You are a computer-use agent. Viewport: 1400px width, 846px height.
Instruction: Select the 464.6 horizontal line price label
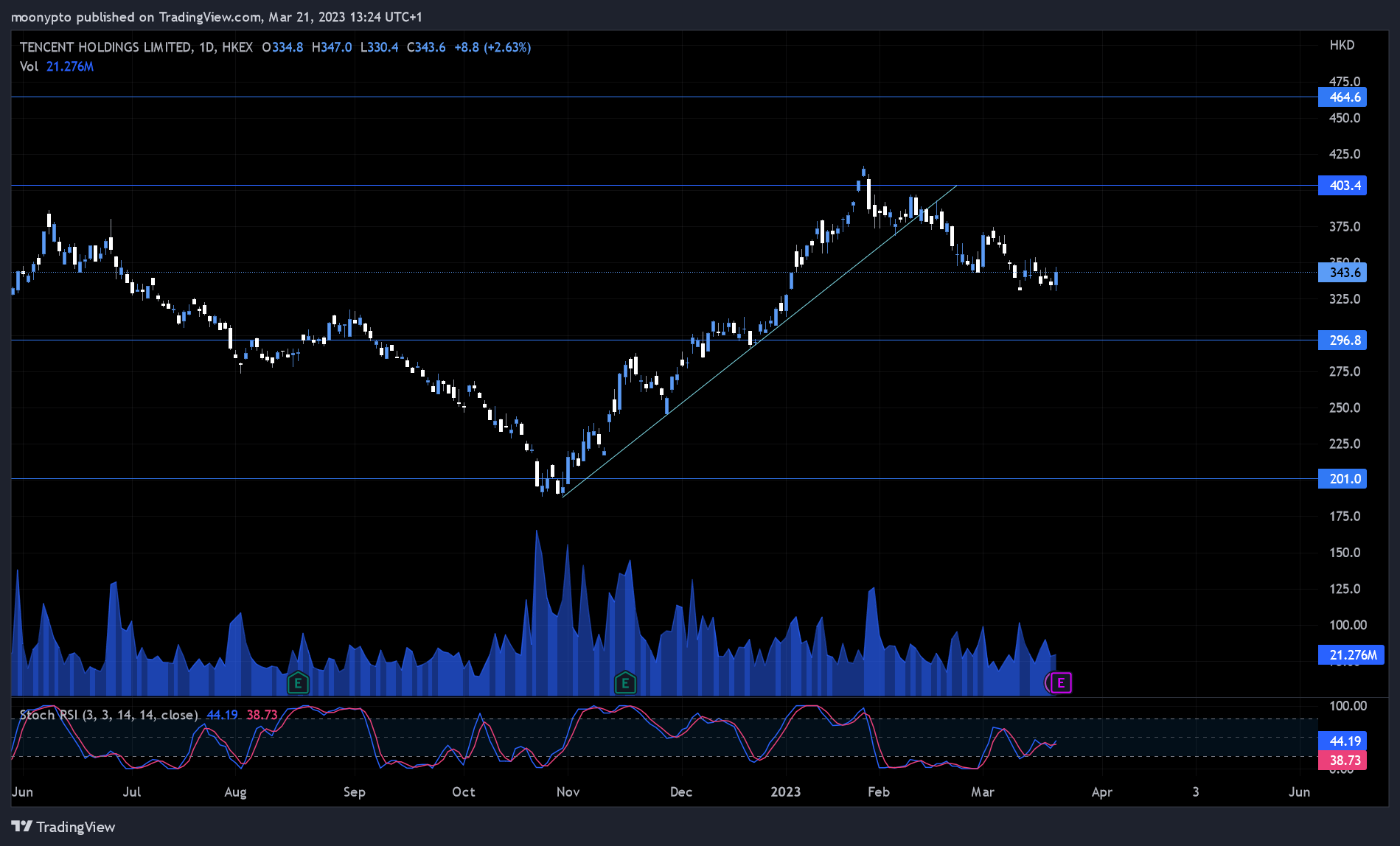point(1342,97)
